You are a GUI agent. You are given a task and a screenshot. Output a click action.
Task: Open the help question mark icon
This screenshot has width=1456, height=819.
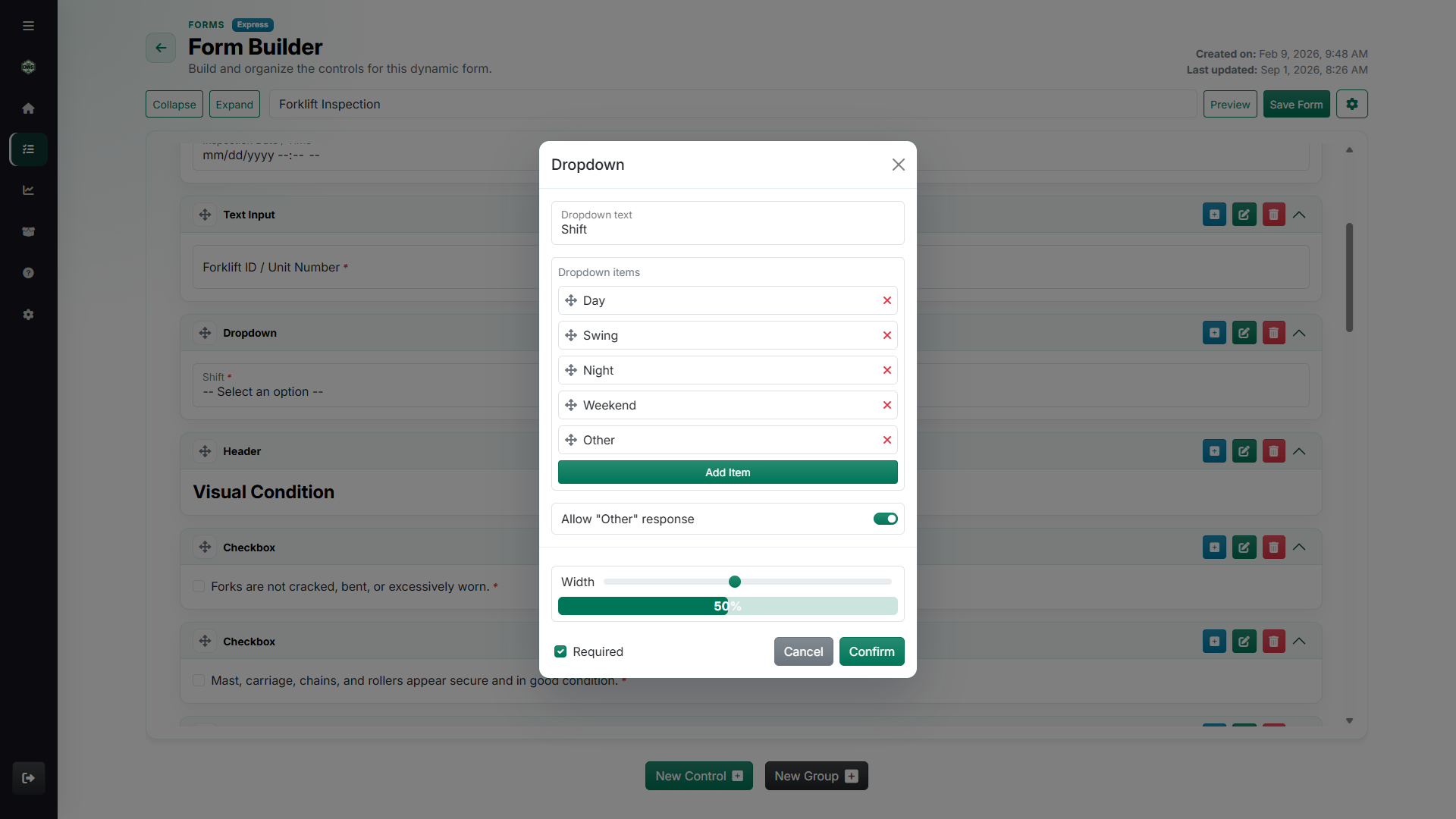28,273
